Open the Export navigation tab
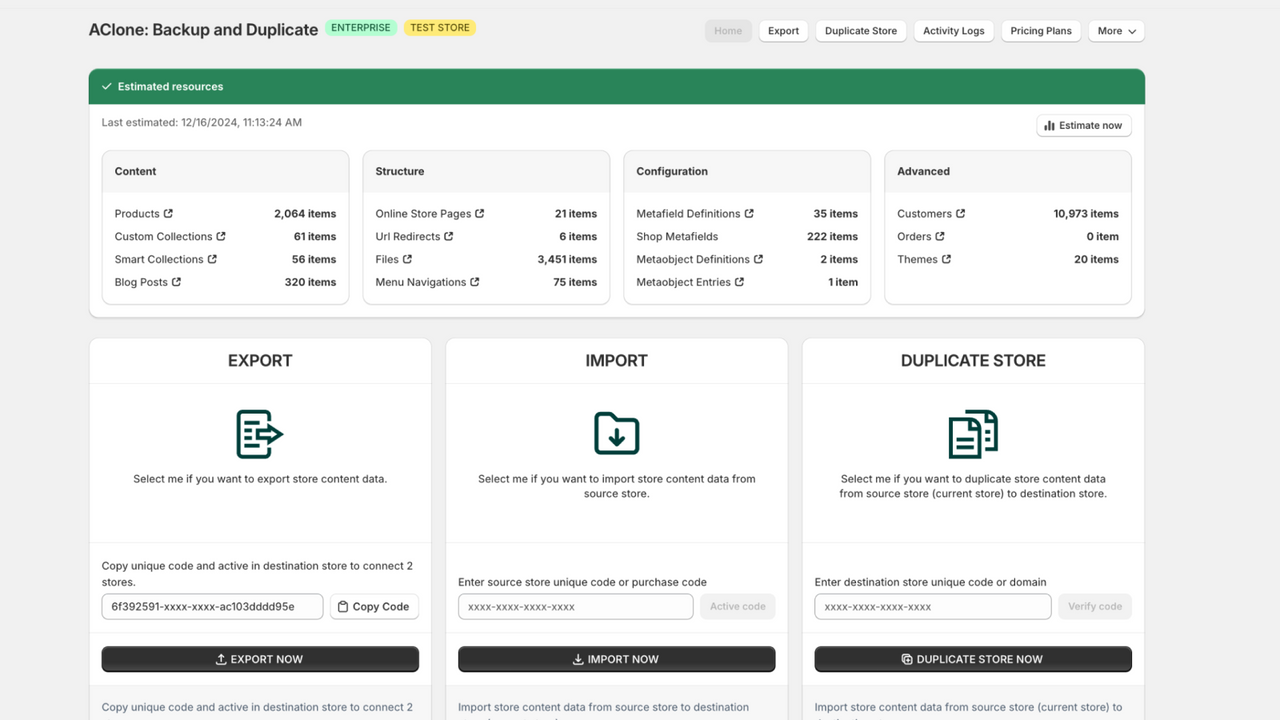The image size is (1280, 720). (x=783, y=31)
